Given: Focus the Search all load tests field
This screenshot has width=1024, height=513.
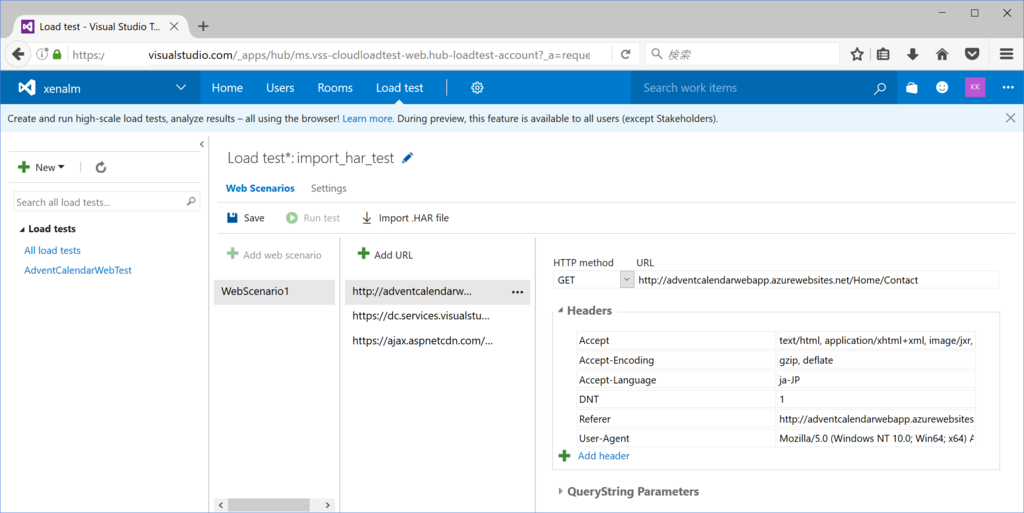Looking at the screenshot, I should click(x=106, y=202).
